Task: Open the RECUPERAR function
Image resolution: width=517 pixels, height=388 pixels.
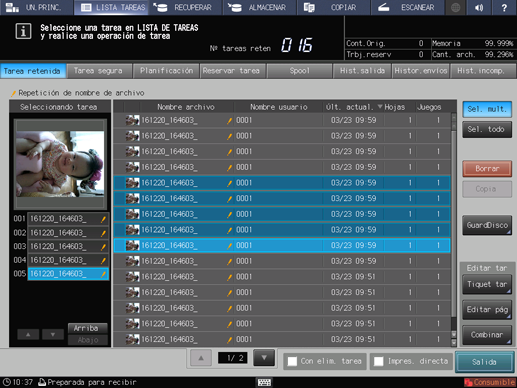Action: click(x=186, y=7)
